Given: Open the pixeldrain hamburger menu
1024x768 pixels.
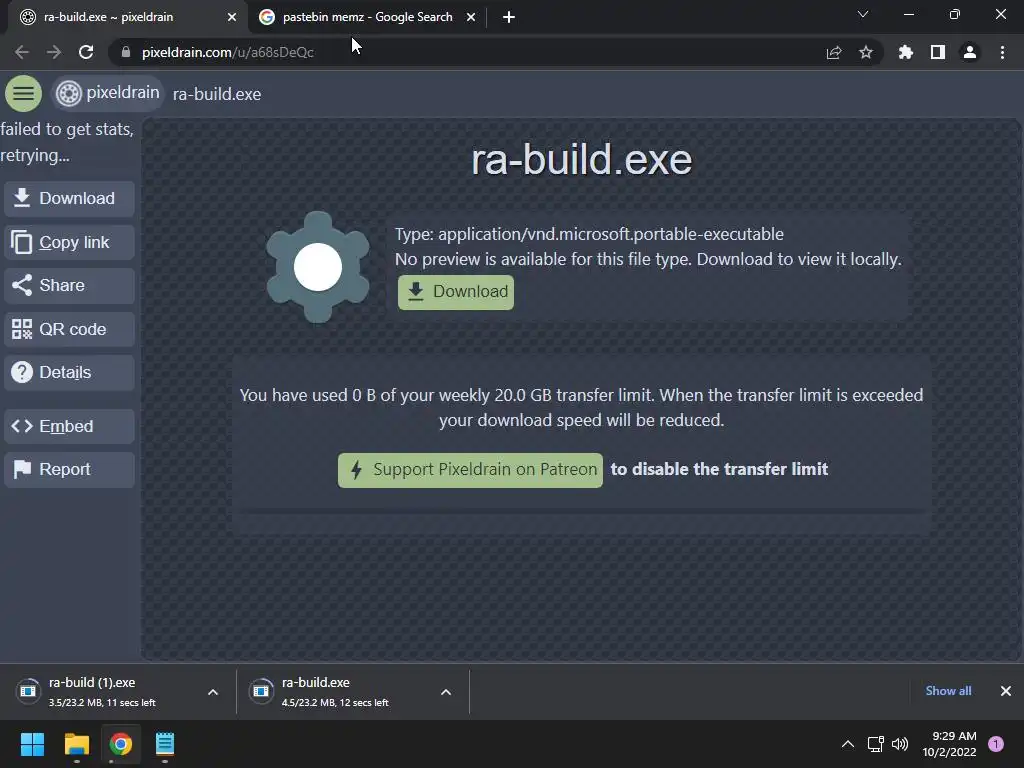Looking at the screenshot, I should pos(24,93).
